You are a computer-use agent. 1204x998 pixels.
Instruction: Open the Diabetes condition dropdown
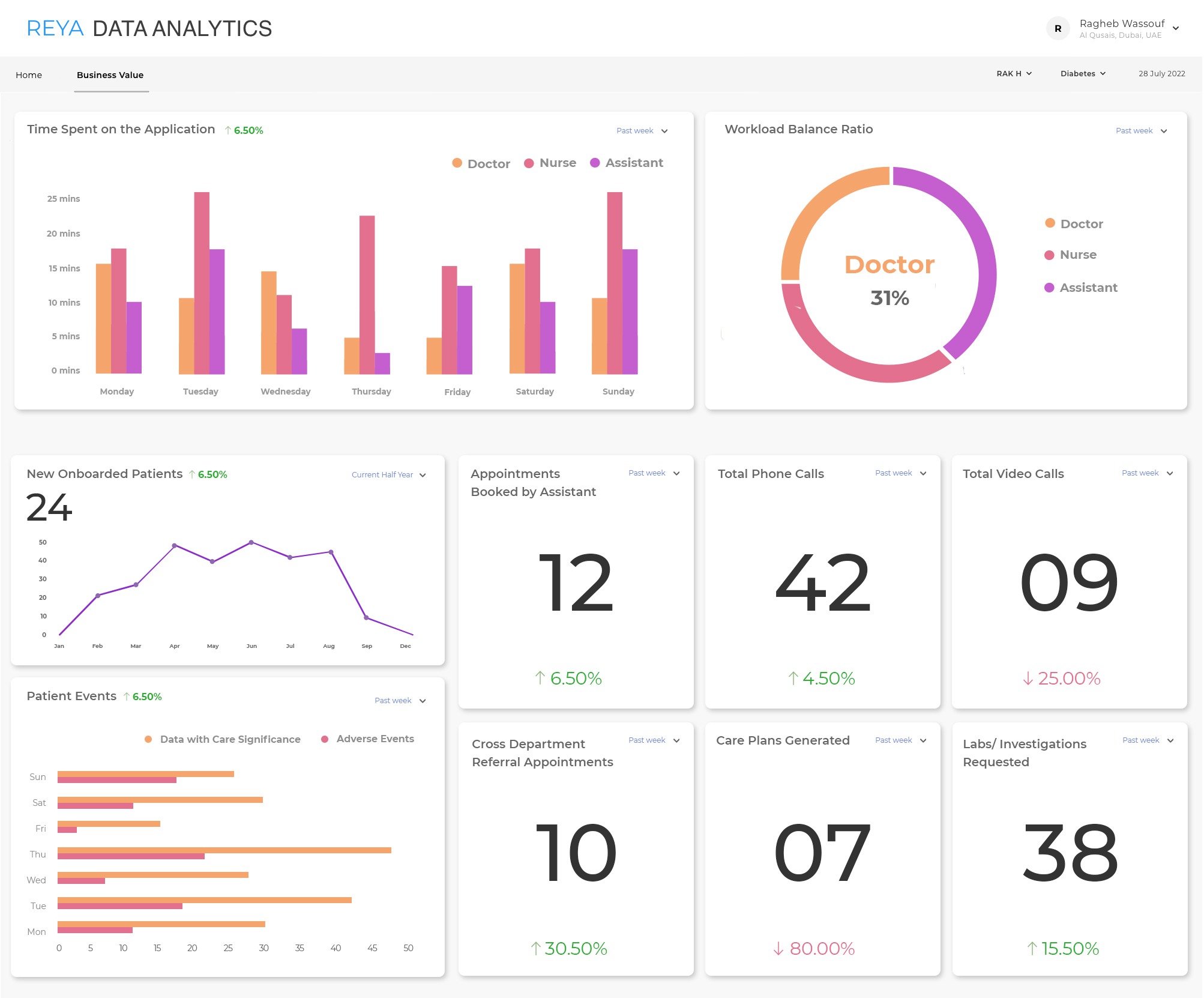(x=1083, y=73)
